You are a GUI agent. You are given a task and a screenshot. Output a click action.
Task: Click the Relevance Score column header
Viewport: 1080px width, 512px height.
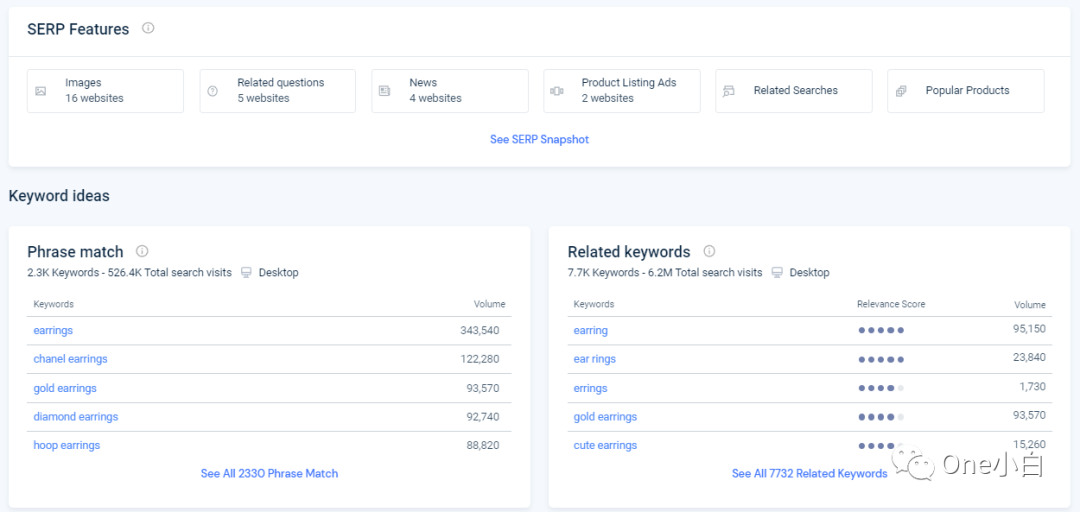(891, 304)
